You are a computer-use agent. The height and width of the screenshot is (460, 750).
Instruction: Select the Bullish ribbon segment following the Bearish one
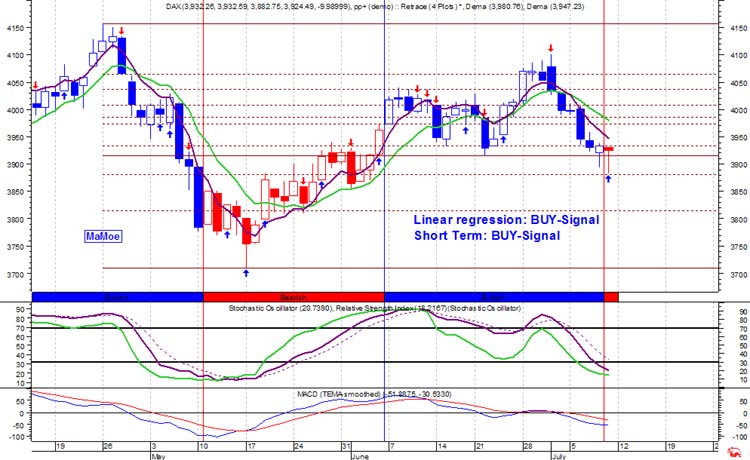(x=494, y=297)
